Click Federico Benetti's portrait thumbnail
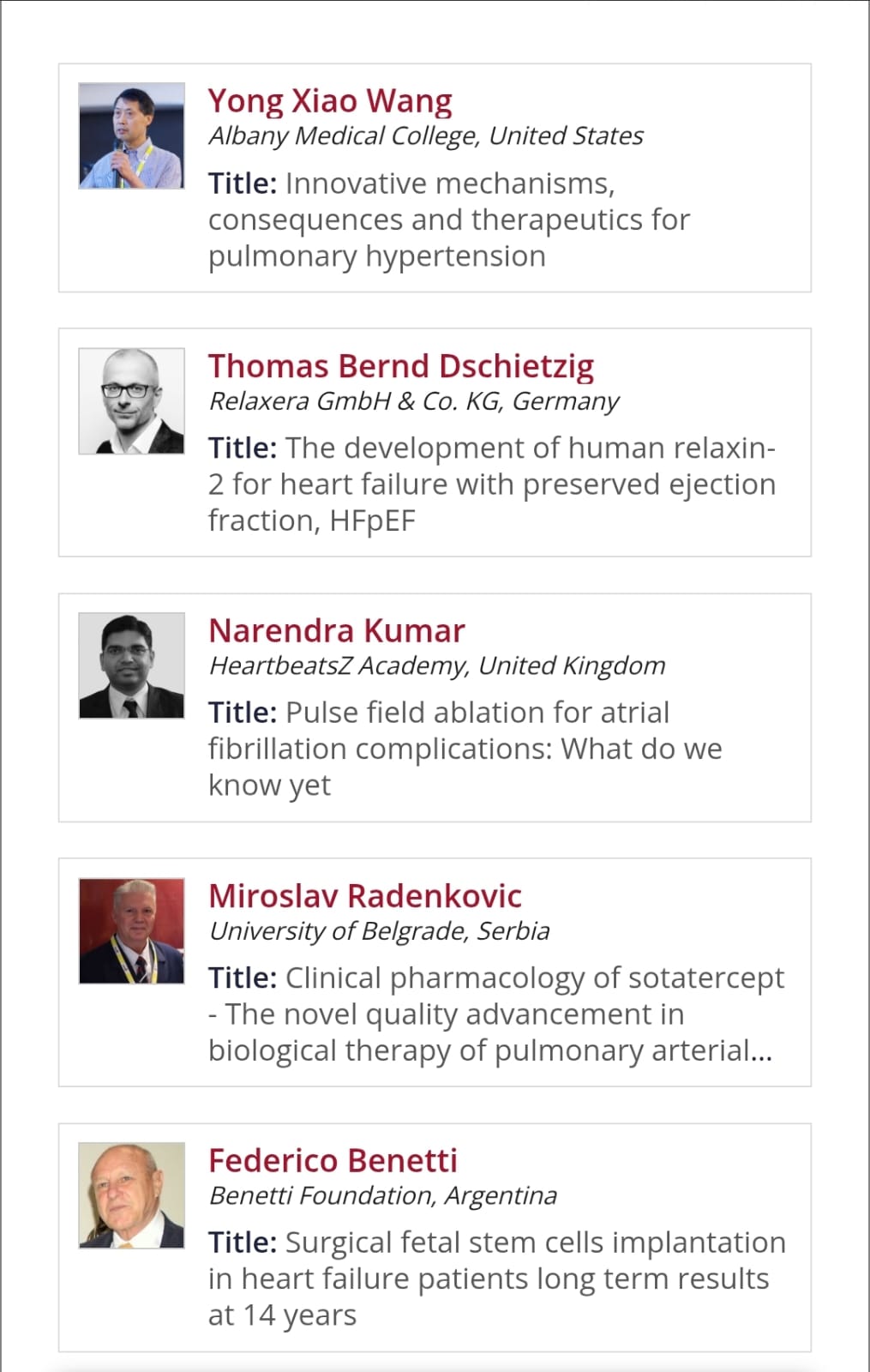Viewport: 870px width, 1372px height. click(131, 1195)
